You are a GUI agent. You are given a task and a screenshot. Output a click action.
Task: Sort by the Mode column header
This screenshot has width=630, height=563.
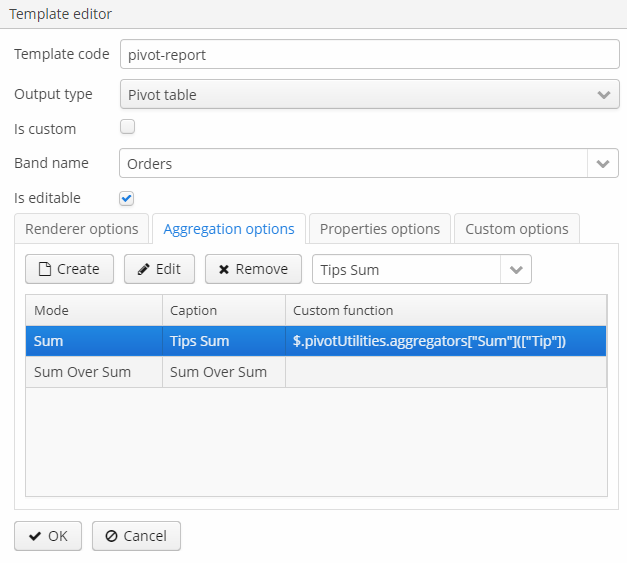point(94,310)
